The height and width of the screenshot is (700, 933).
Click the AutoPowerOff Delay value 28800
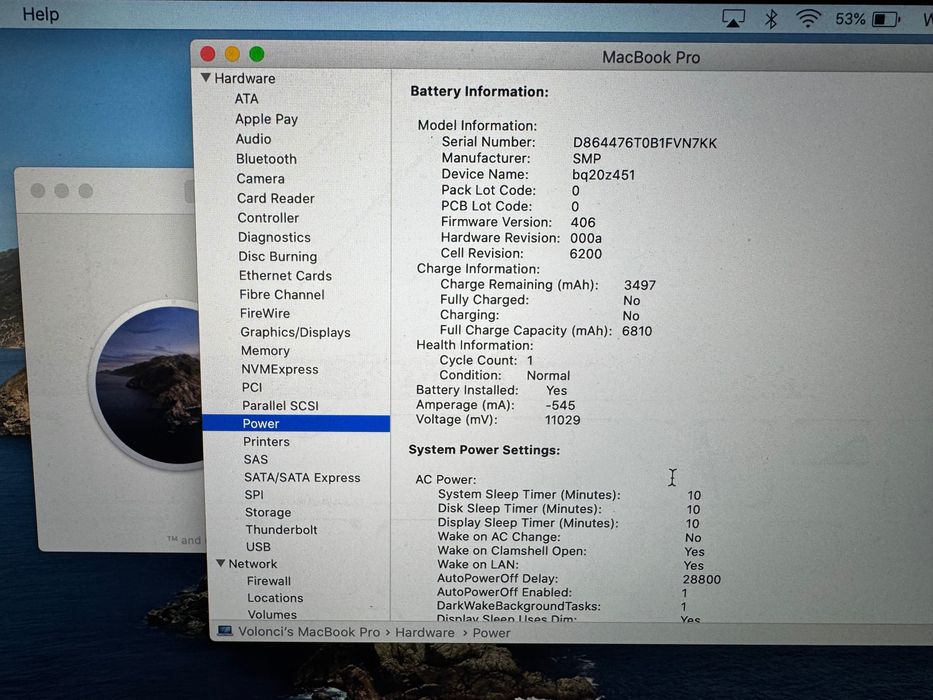[x=702, y=579]
